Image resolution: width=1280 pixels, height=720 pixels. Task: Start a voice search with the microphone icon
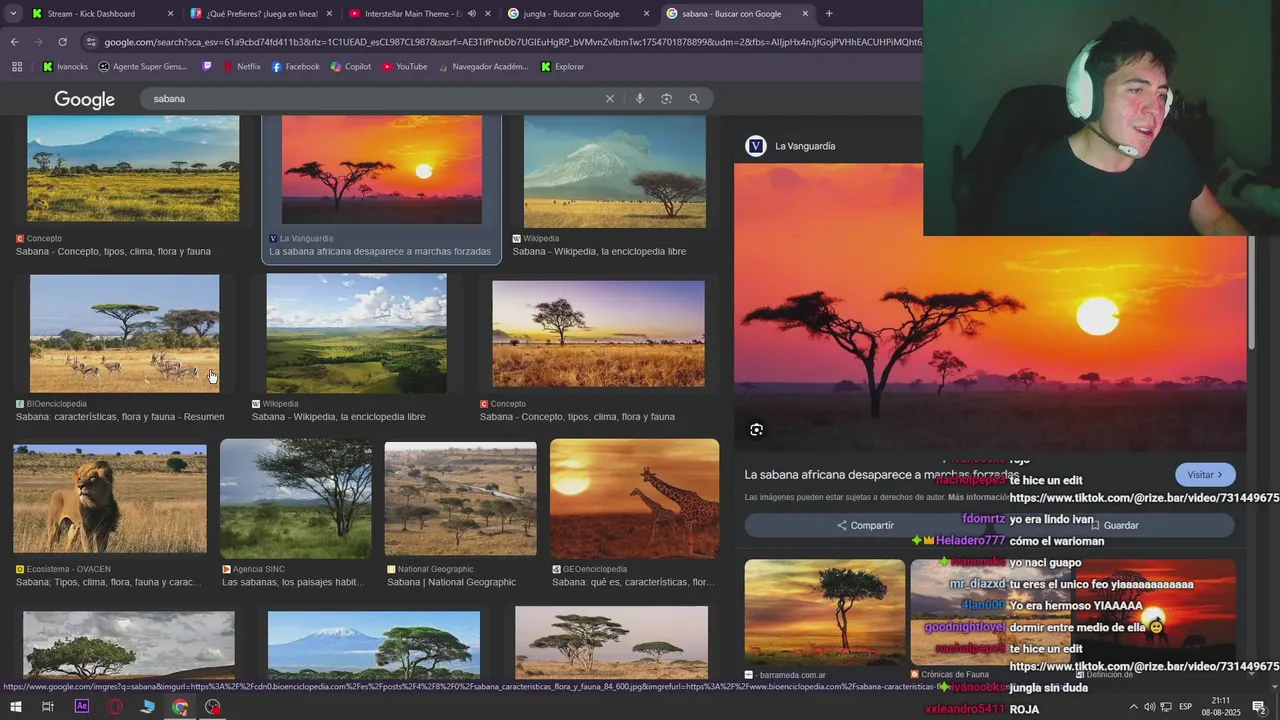pyautogui.click(x=640, y=99)
